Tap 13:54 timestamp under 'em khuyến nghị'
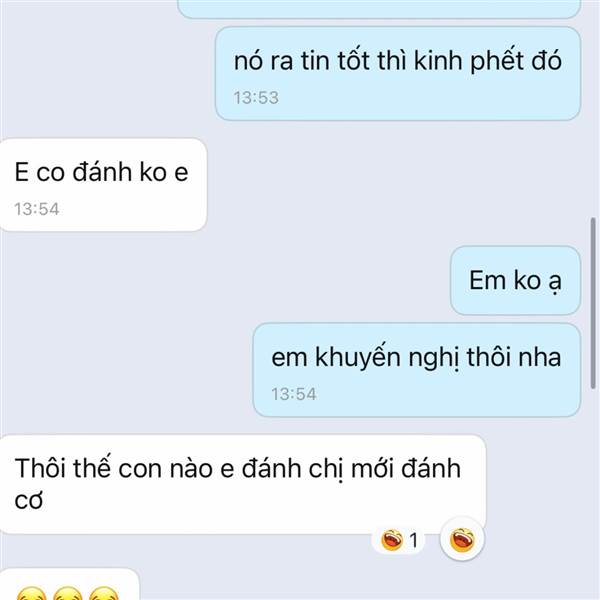The width and height of the screenshot is (600, 600). pyautogui.click(x=293, y=394)
